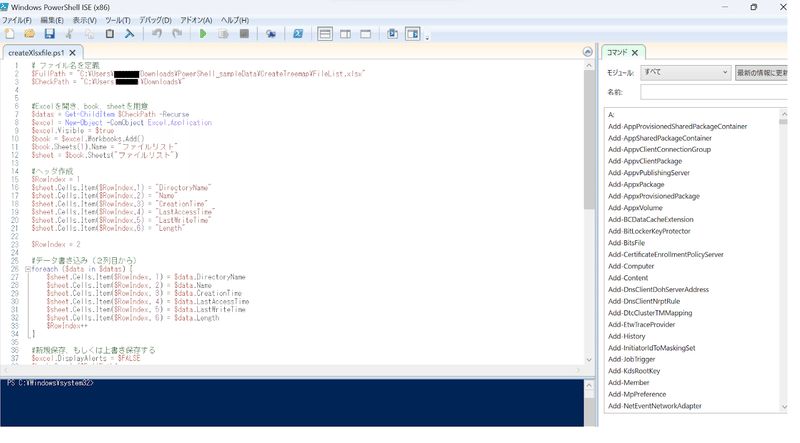The height and width of the screenshot is (443, 800).
Task: Open an existing script file
Action: point(29,34)
